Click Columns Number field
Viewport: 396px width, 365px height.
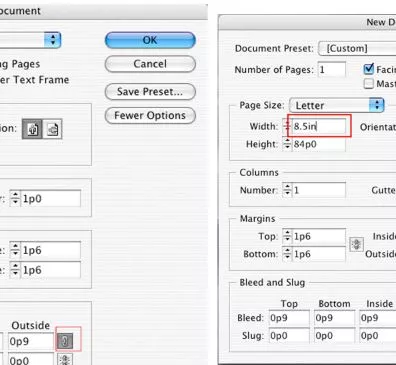319,190
